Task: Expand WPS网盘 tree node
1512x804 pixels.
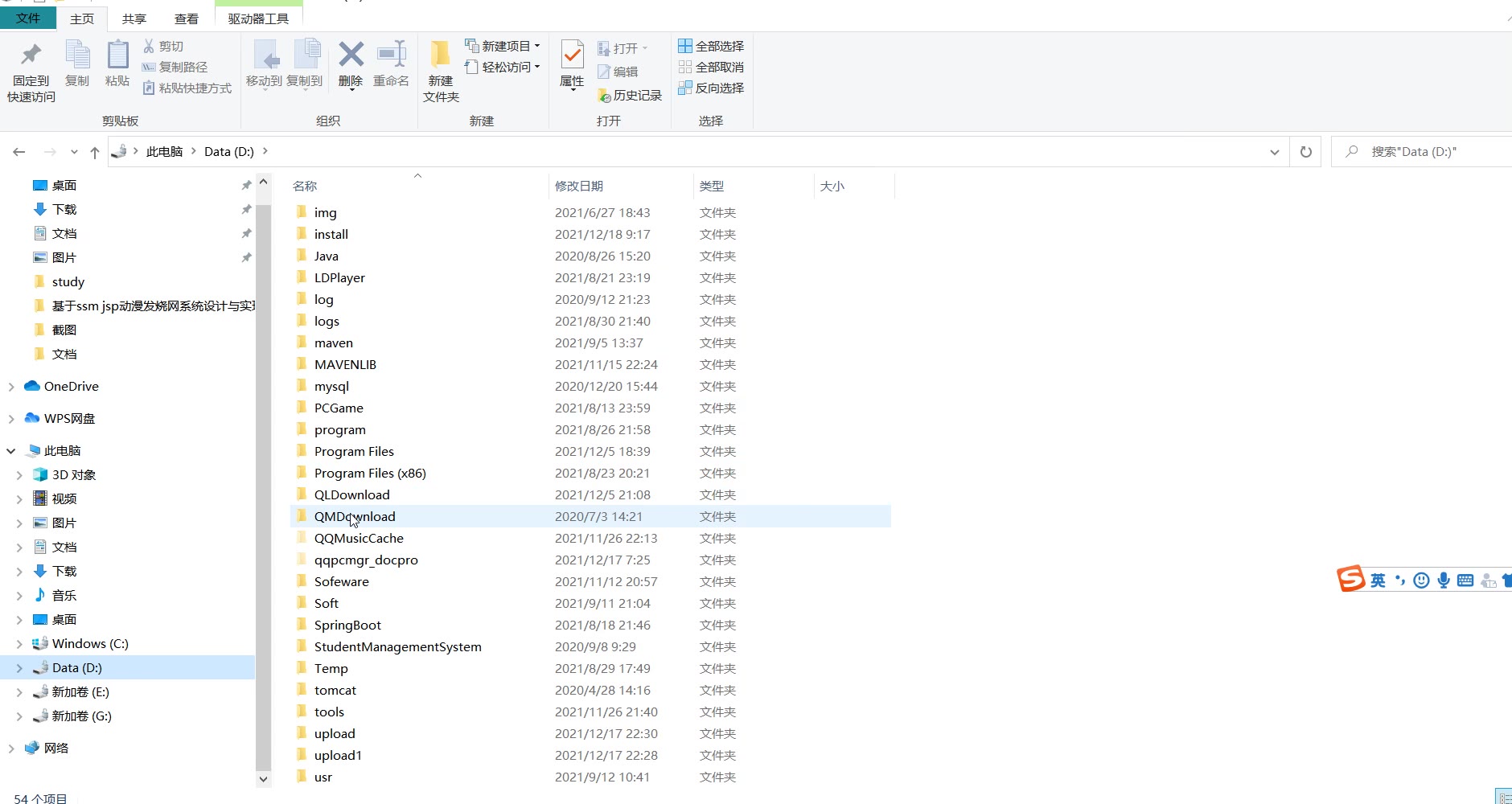Action: 11,419
